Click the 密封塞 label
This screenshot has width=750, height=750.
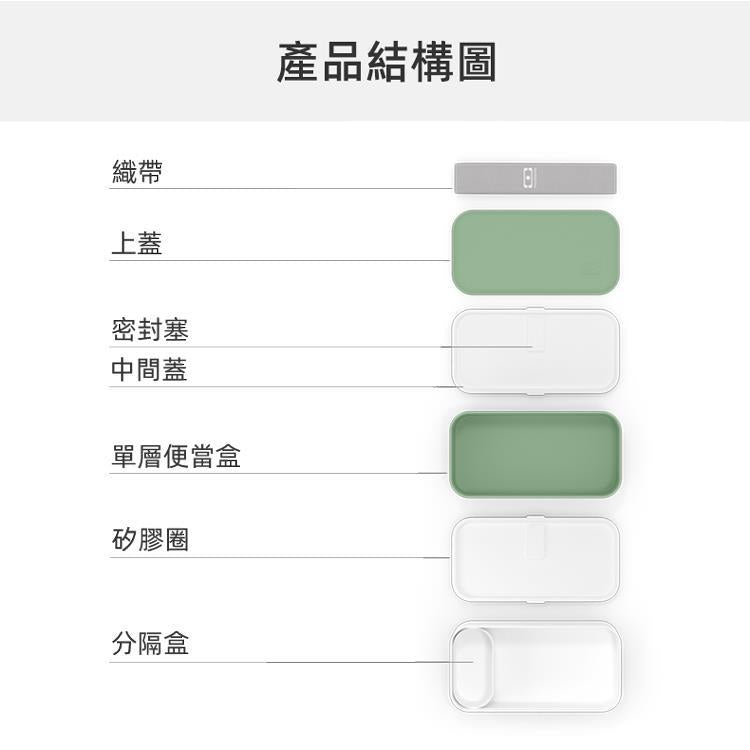click(x=149, y=329)
